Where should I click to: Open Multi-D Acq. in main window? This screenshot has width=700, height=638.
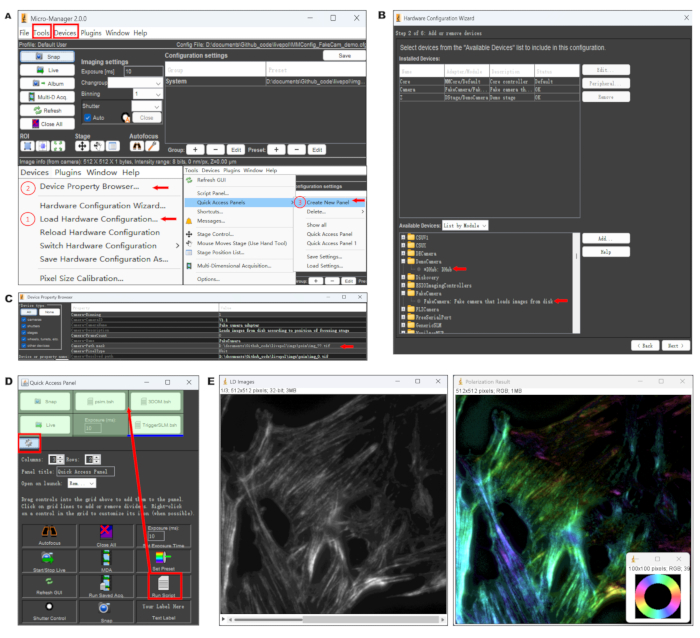point(47,97)
